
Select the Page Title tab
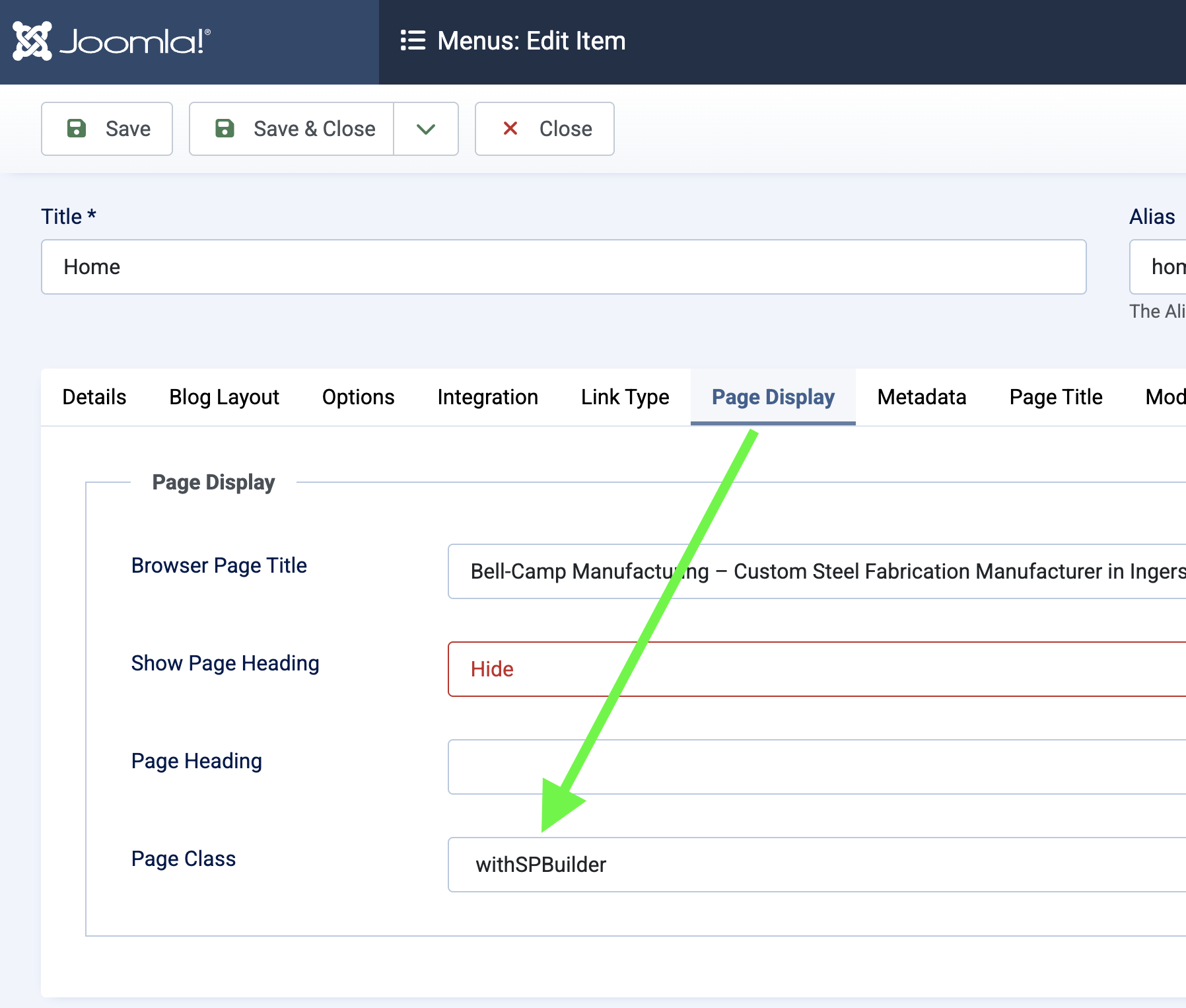point(1055,397)
